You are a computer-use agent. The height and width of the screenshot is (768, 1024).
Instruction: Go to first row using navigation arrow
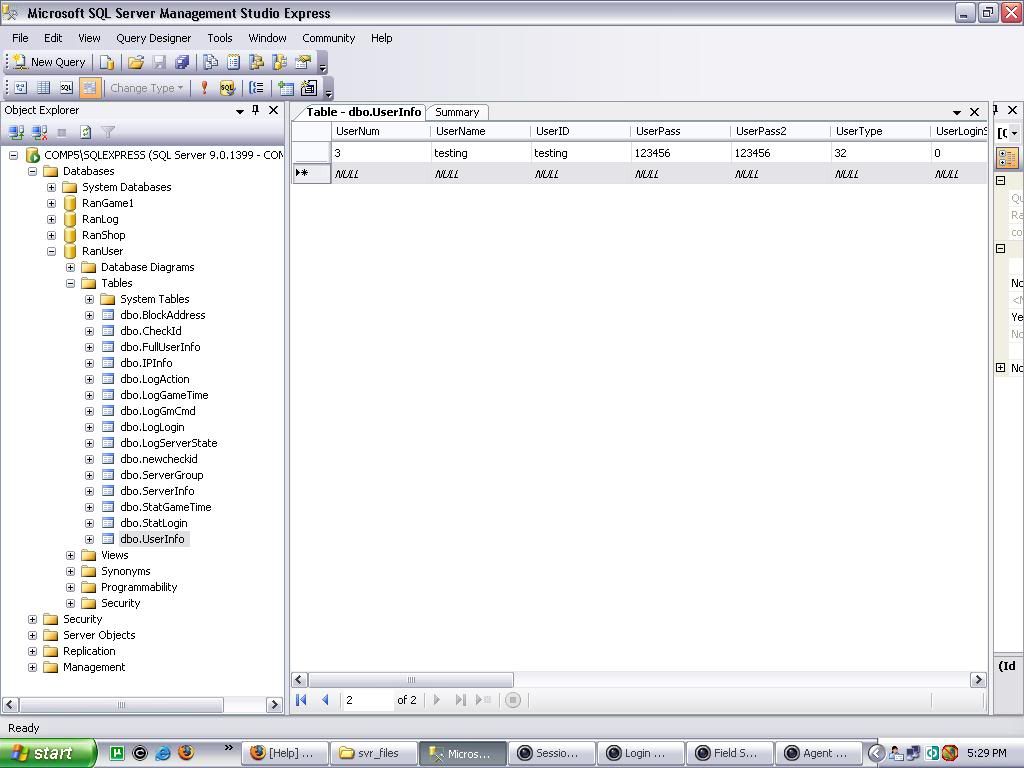301,700
